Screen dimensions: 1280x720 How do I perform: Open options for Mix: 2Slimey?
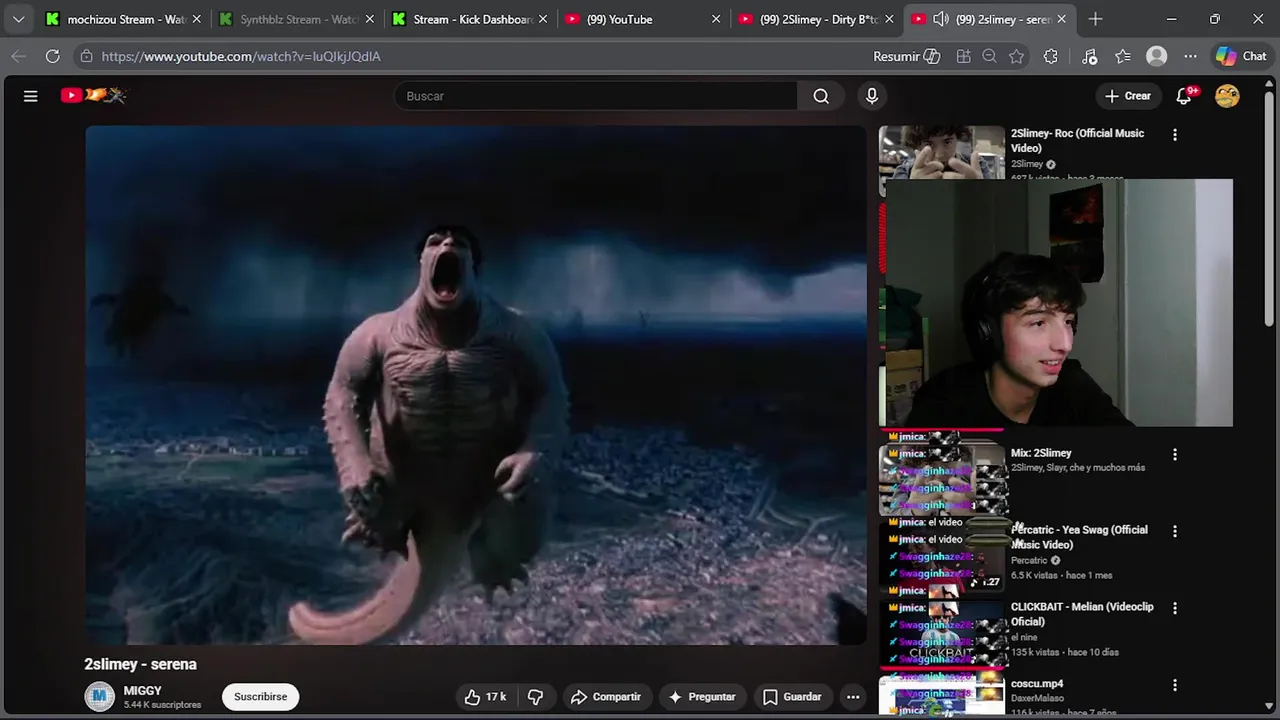pos(1175,454)
